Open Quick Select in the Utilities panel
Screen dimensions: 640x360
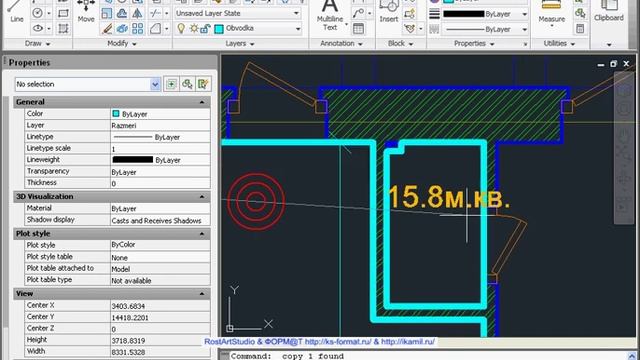(580, 13)
